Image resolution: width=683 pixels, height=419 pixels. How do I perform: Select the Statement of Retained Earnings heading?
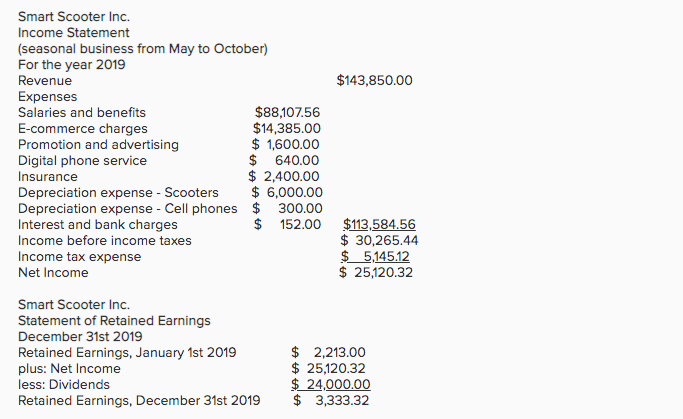[114, 321]
